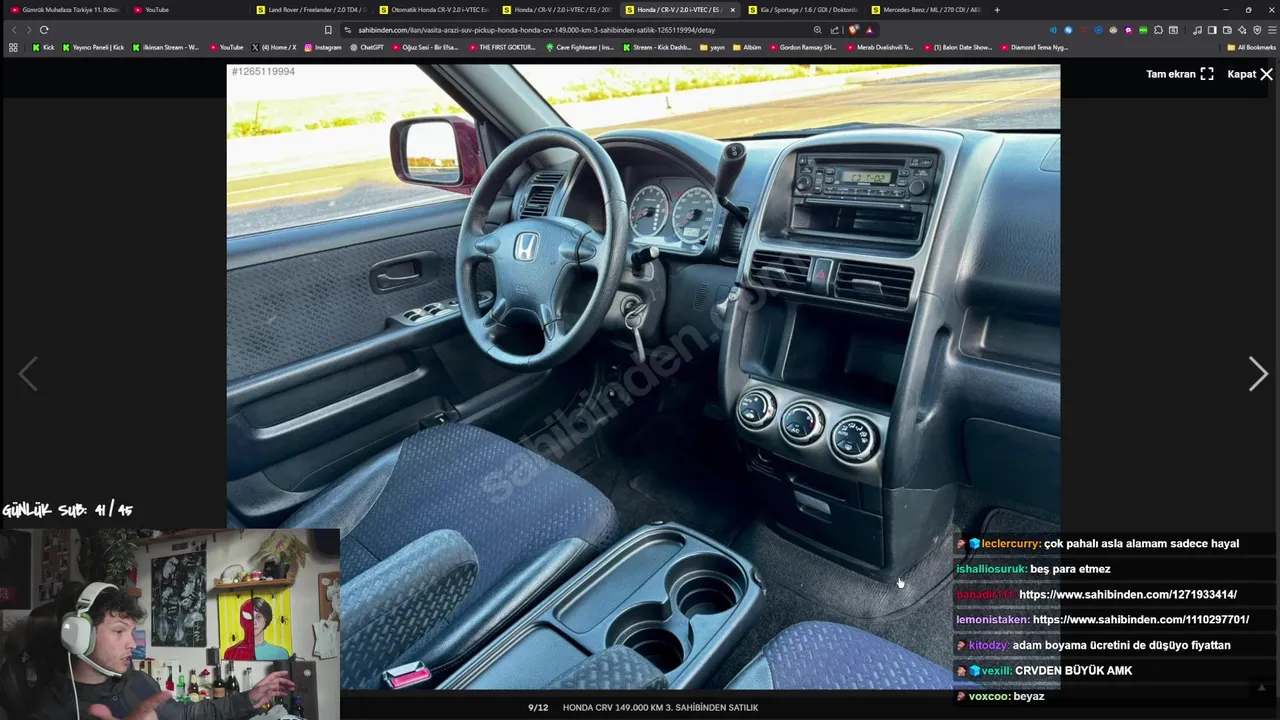Image resolution: width=1280 pixels, height=720 pixels.
Task: Open the Home / X bookmark
Action: pyautogui.click(x=273, y=47)
